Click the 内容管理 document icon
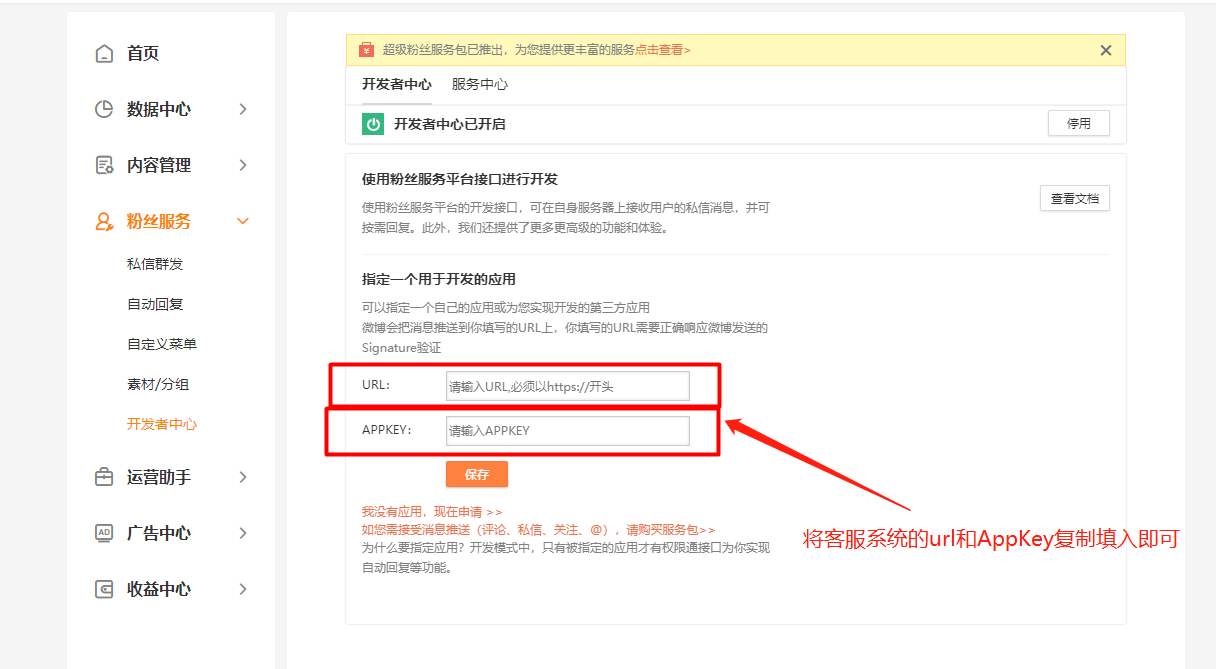Image resolution: width=1216 pixels, height=669 pixels. click(x=104, y=165)
